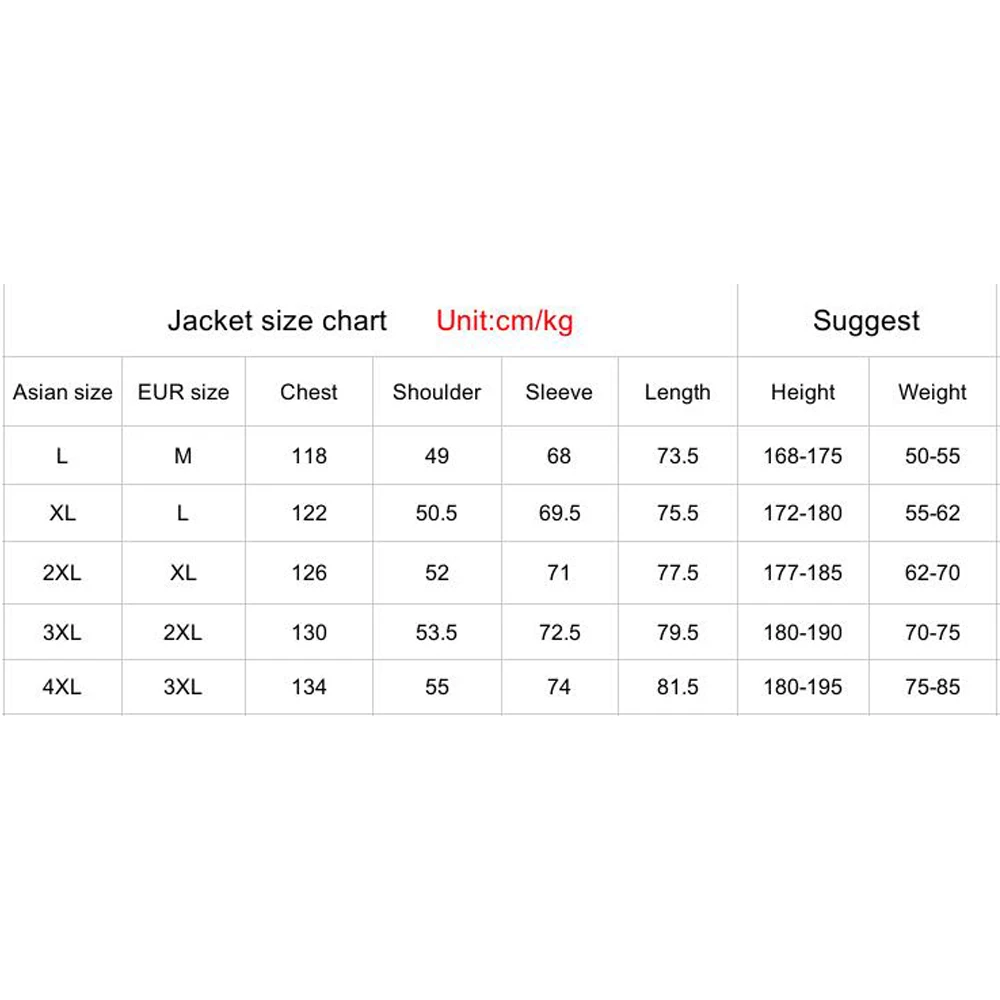1000x1000 pixels.
Task: Click the weight range 55-62
Action: 932,513
